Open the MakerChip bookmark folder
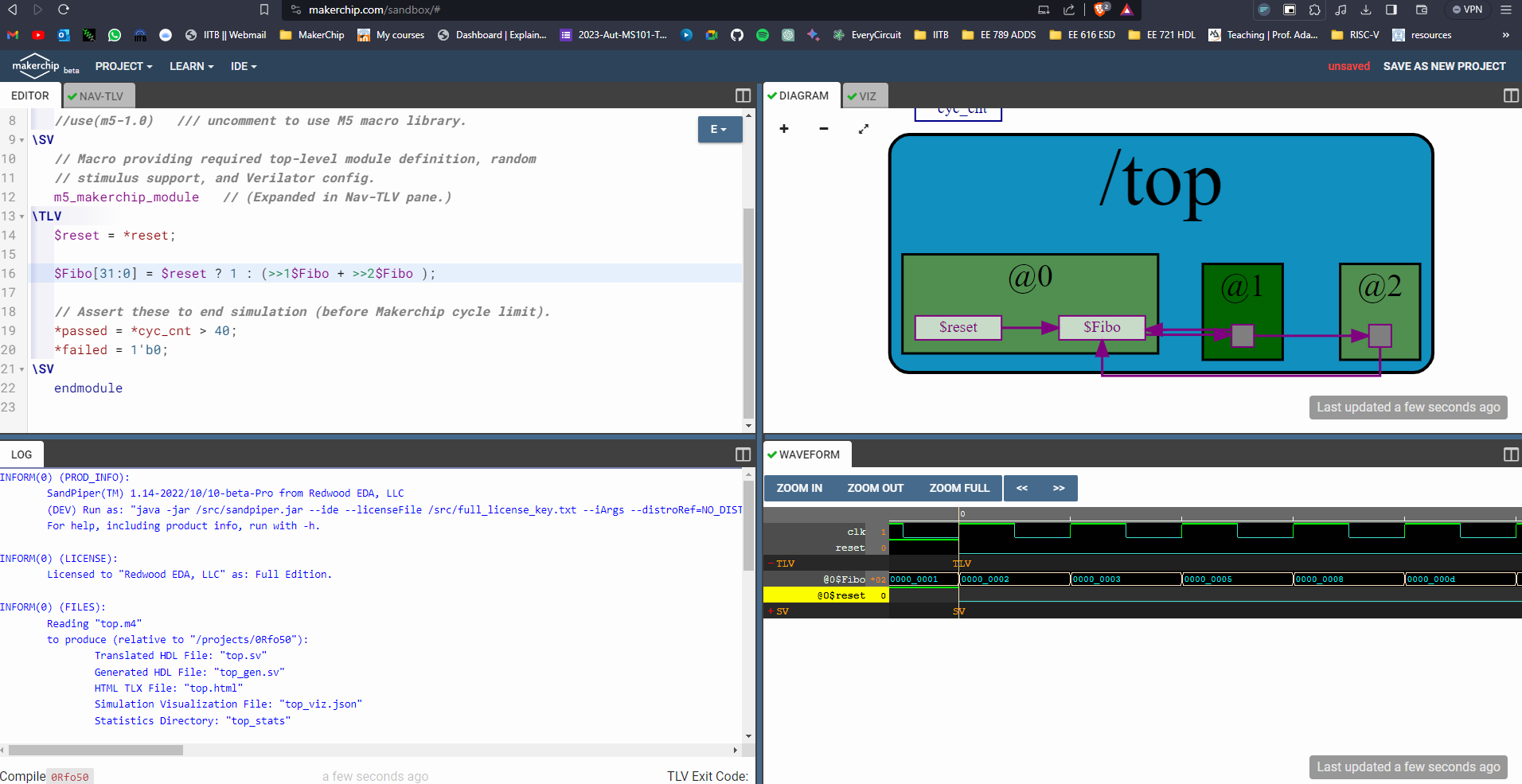This screenshot has height=784, width=1522. coord(312,35)
